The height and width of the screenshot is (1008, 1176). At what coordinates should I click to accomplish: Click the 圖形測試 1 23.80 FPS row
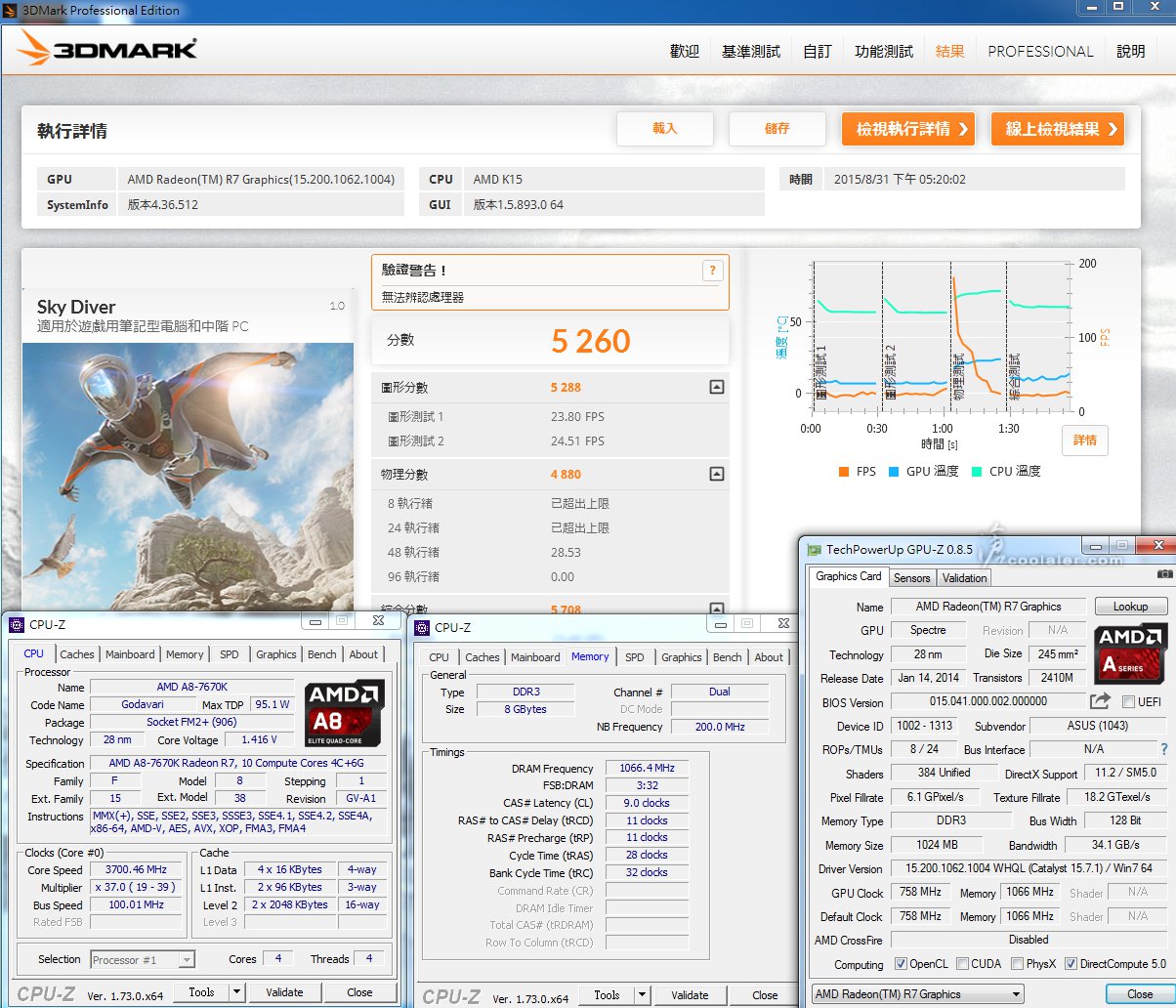550,416
